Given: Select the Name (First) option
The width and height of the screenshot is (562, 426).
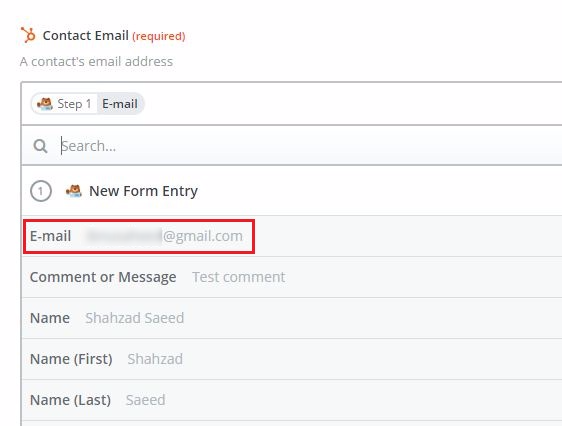Looking at the screenshot, I should 292,359.
